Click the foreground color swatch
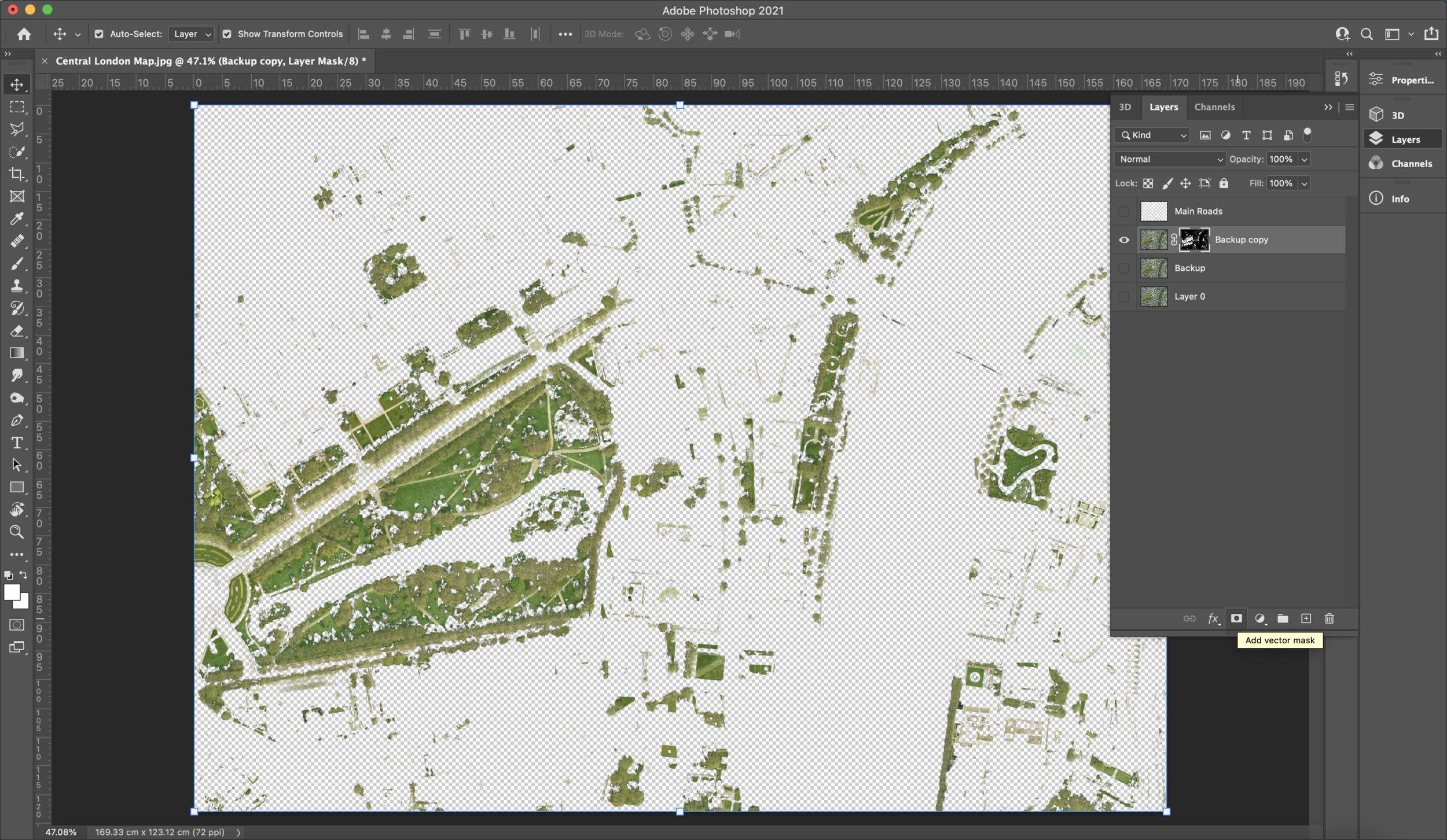The image size is (1447, 840). [x=11, y=592]
